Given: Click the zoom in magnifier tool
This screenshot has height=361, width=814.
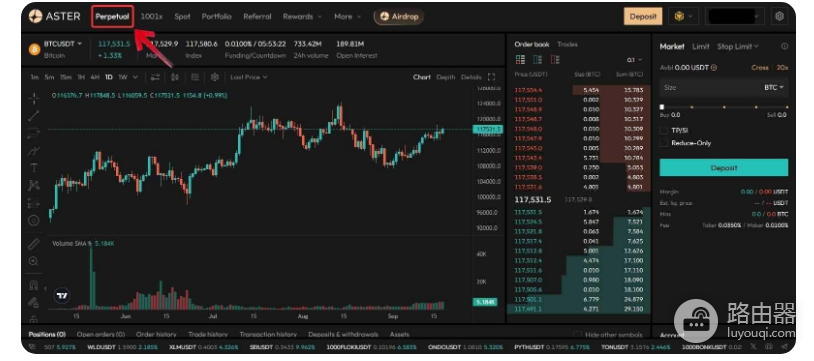Looking at the screenshot, I should (34, 261).
